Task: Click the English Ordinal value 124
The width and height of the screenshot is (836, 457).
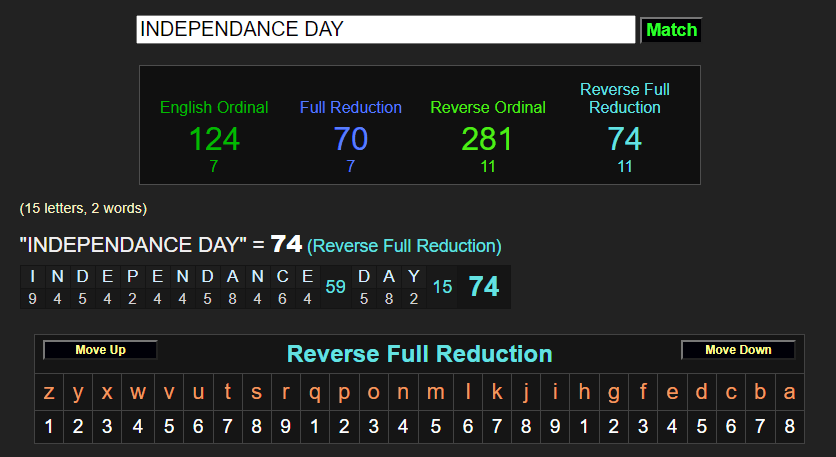Action: [214, 139]
